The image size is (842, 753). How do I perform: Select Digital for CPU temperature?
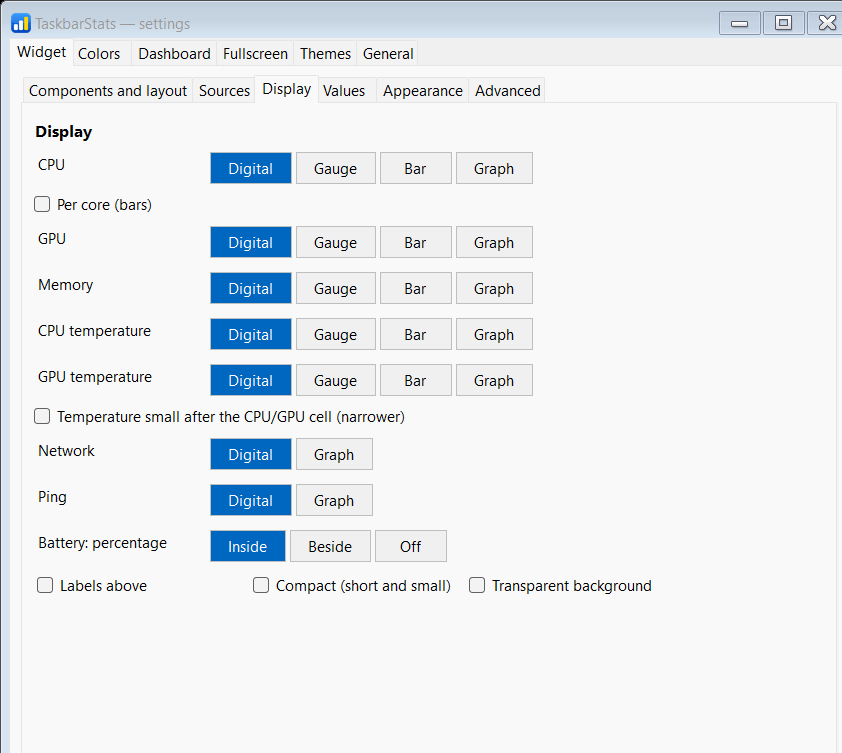pos(251,334)
